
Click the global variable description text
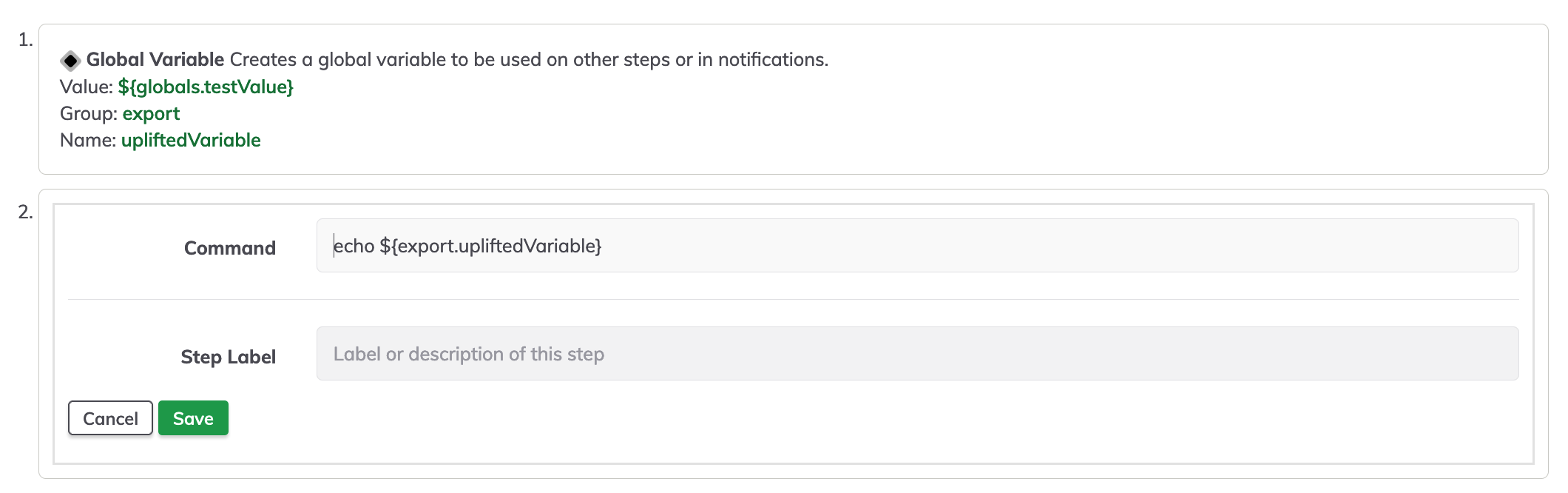(529, 59)
